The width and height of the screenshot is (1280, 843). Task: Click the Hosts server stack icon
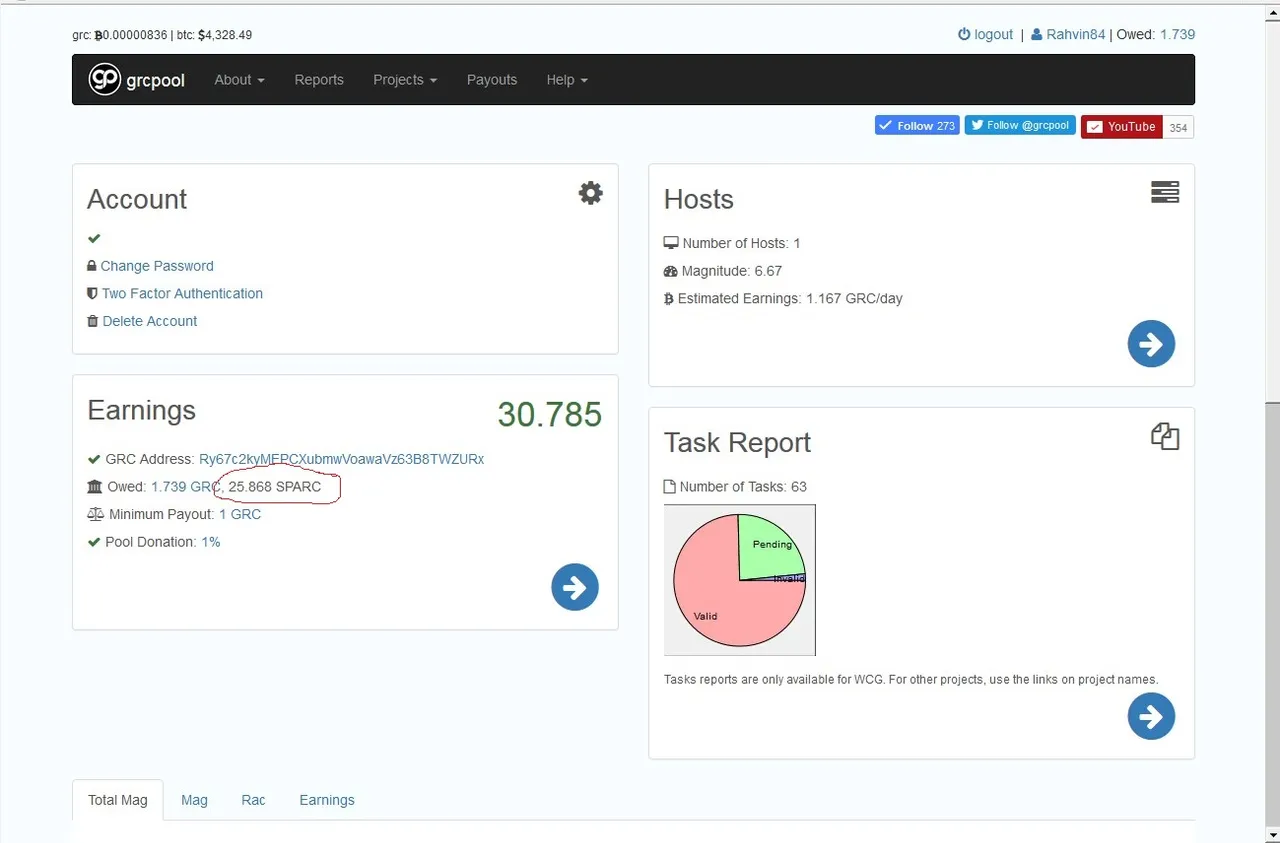pos(1165,192)
